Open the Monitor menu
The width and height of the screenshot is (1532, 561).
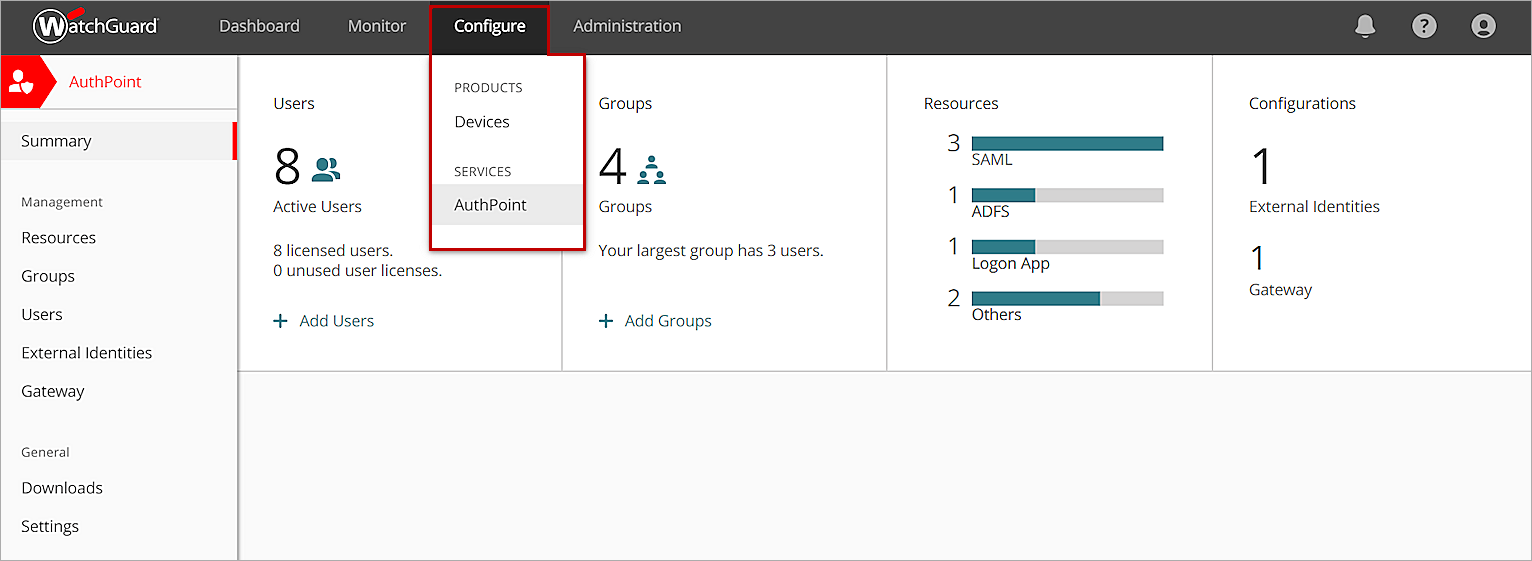click(x=377, y=27)
